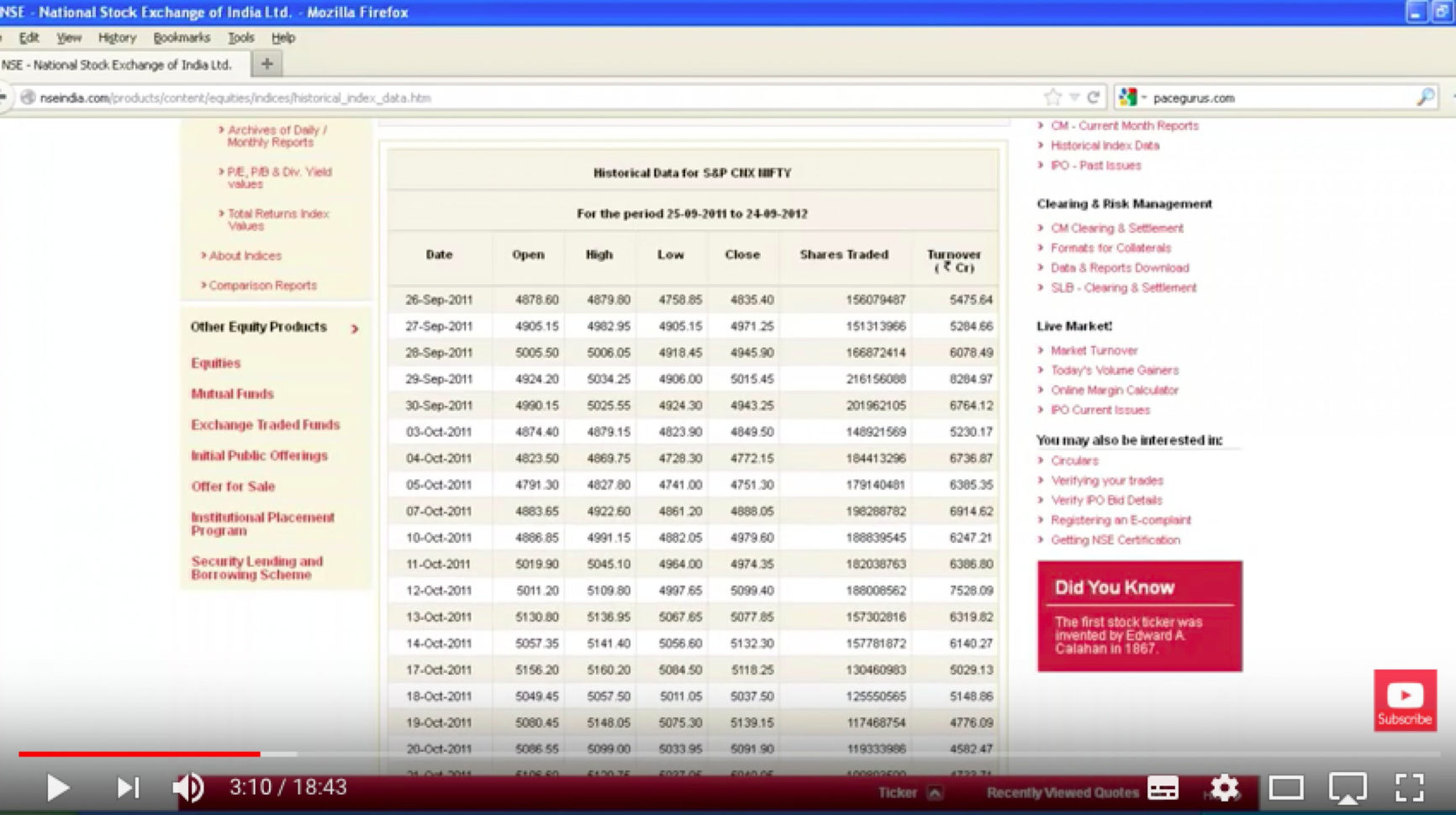Turn on closed captions
The image size is (1456, 815).
(x=1163, y=788)
